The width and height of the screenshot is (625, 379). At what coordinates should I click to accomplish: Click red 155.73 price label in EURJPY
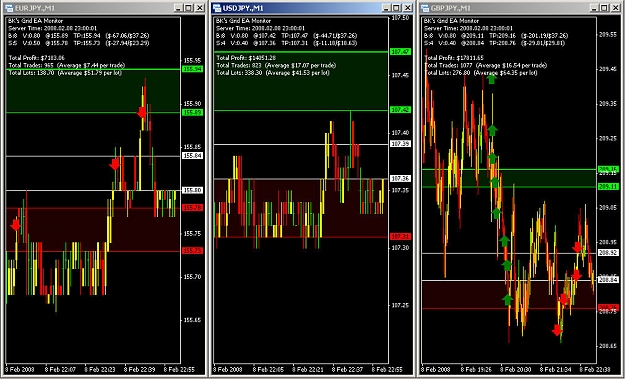point(193,251)
